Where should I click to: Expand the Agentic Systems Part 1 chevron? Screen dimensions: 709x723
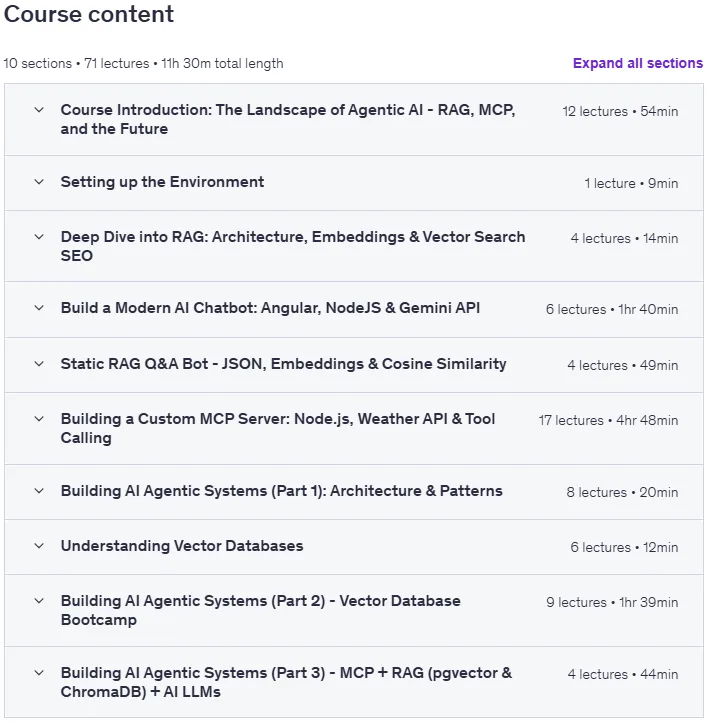(39, 491)
